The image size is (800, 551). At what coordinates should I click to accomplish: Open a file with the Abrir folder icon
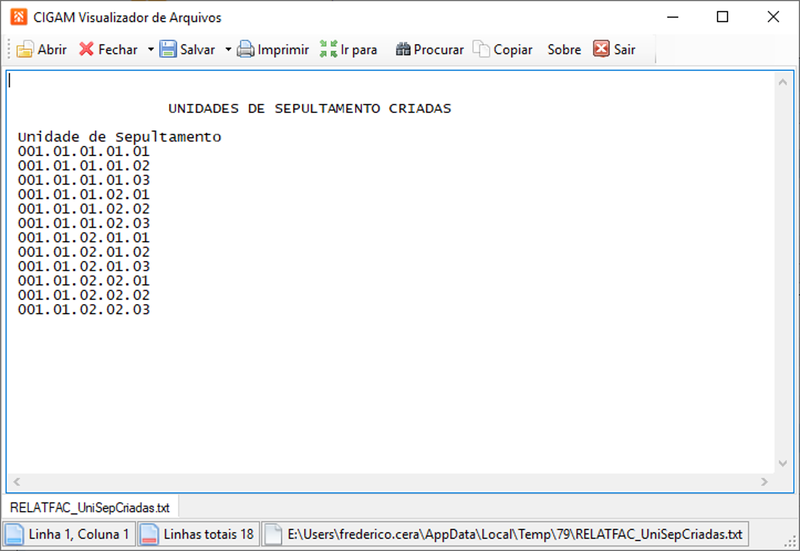24,49
